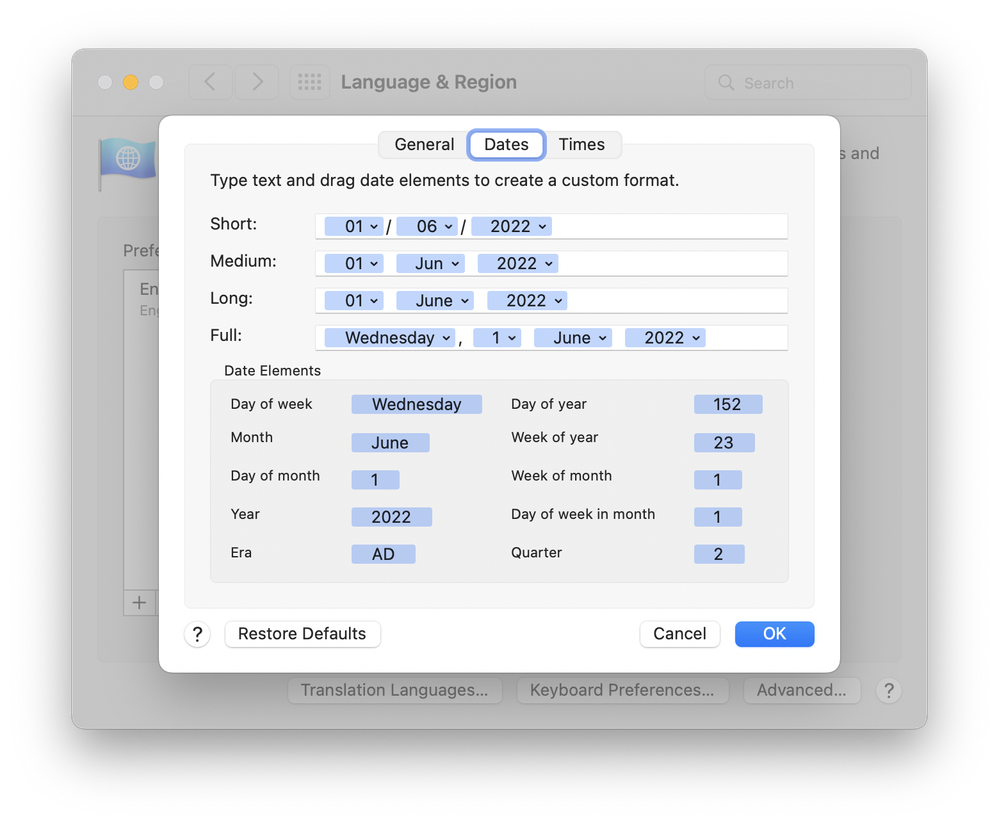
Task: Click the forward navigation arrow
Action: pyautogui.click(x=257, y=82)
